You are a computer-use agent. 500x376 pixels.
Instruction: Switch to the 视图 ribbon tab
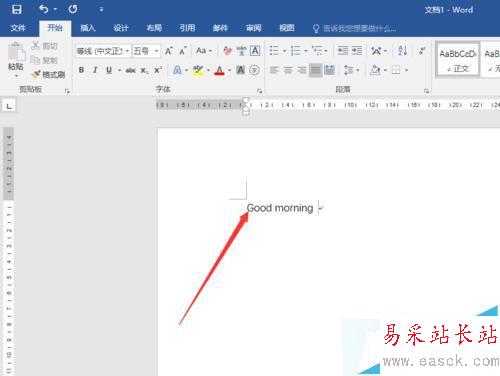coord(287,28)
